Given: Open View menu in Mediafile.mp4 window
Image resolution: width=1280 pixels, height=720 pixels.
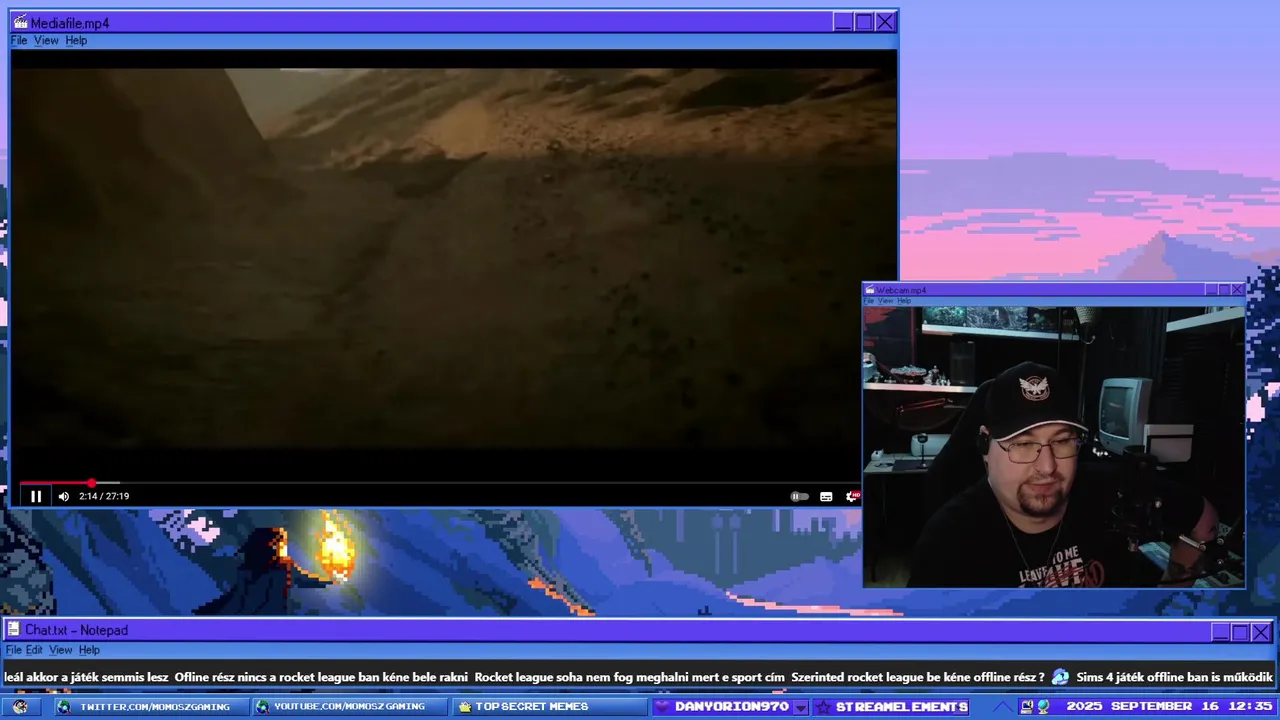Looking at the screenshot, I should tap(46, 40).
